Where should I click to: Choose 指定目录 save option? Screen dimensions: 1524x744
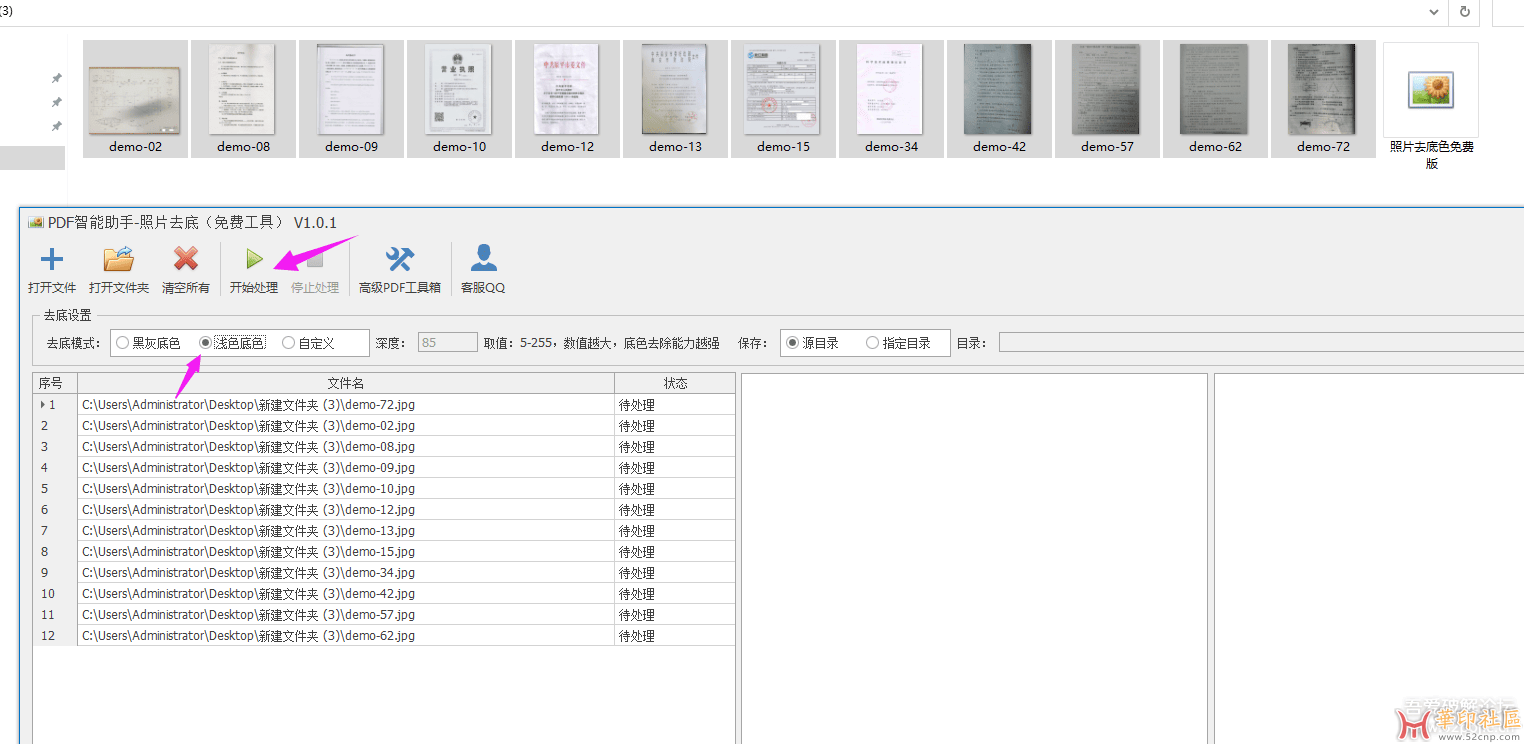[873, 343]
